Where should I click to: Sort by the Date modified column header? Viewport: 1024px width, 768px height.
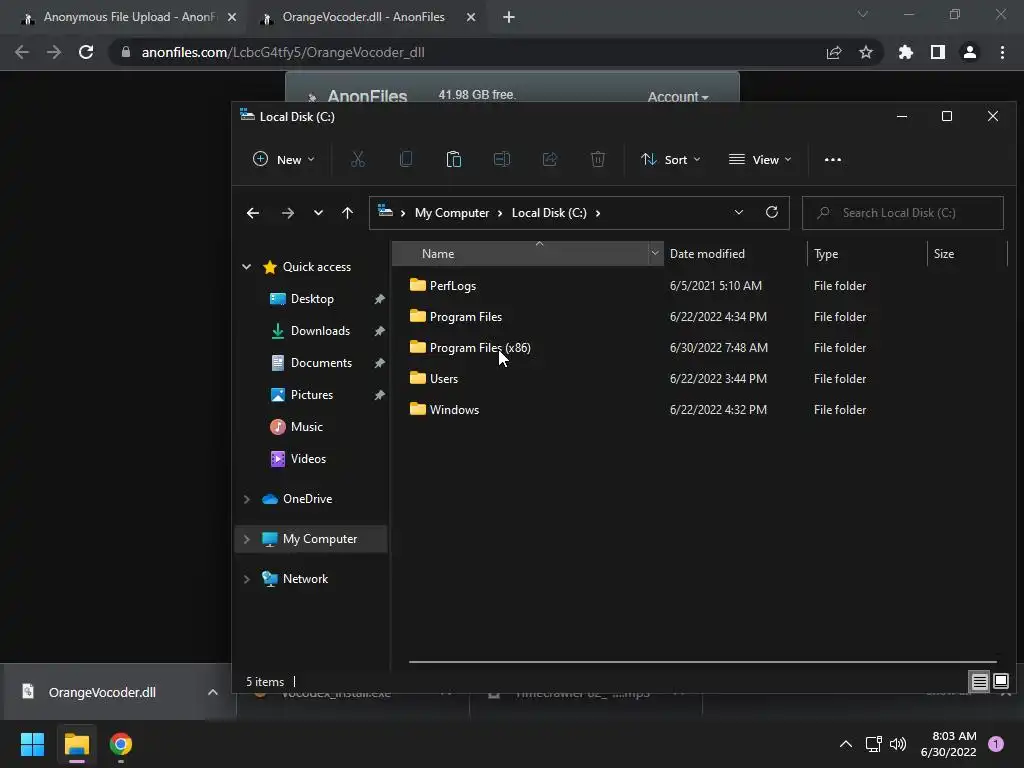(x=735, y=253)
